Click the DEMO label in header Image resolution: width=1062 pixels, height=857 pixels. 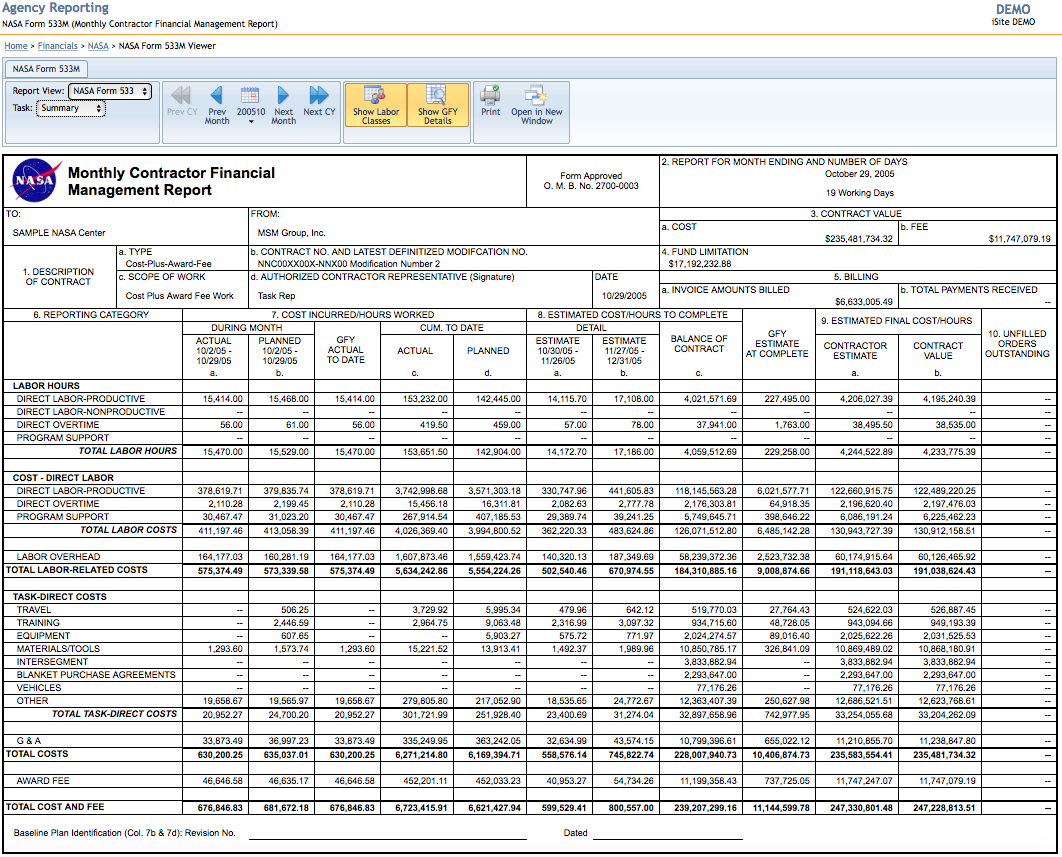pyautogui.click(x=1013, y=9)
